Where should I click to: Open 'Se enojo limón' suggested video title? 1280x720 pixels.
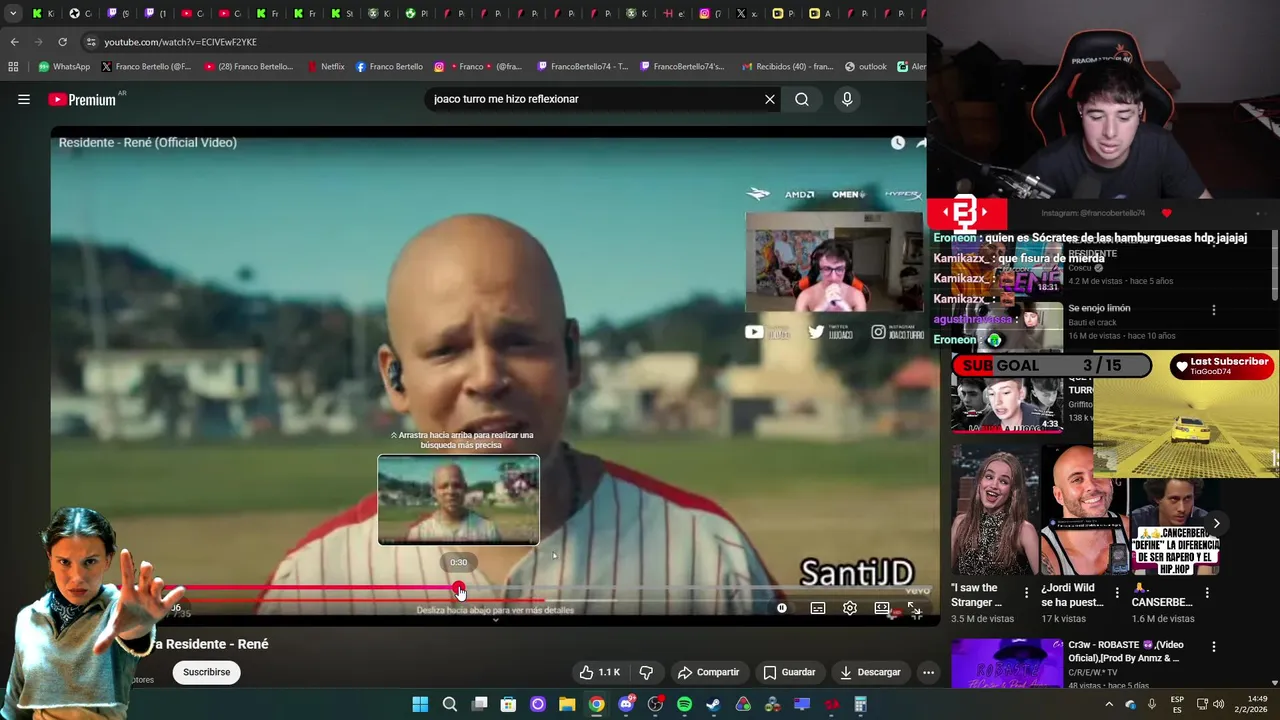[1099, 308]
